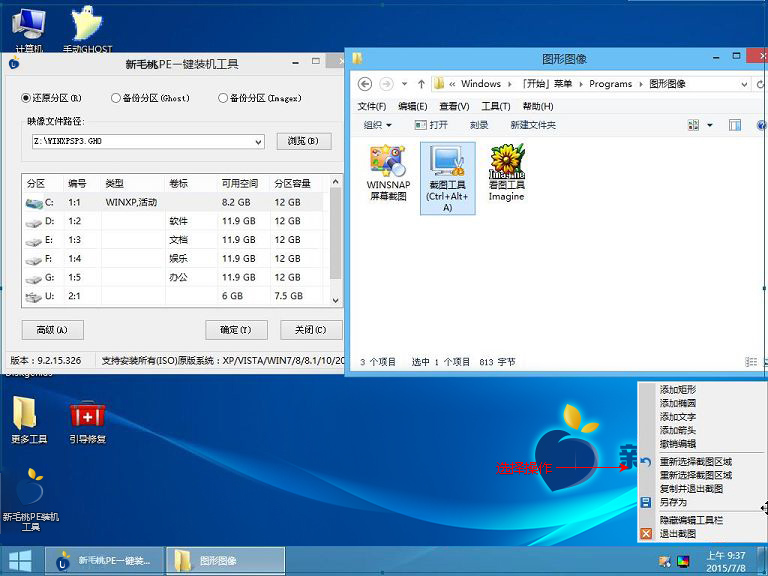Click the 关闭(C) button
768x576 pixels.
[311, 330]
